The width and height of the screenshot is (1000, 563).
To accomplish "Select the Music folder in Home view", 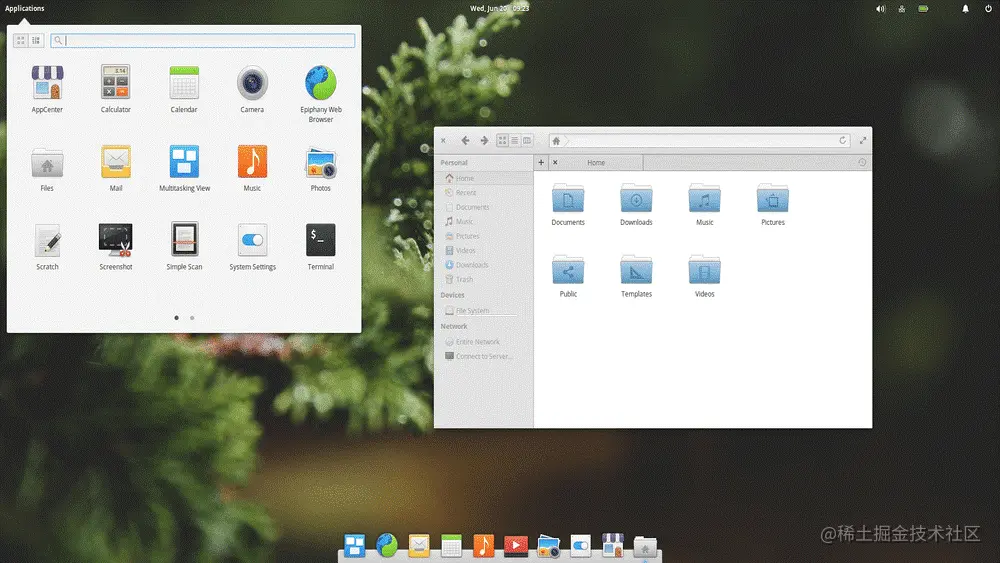I will (x=704, y=204).
